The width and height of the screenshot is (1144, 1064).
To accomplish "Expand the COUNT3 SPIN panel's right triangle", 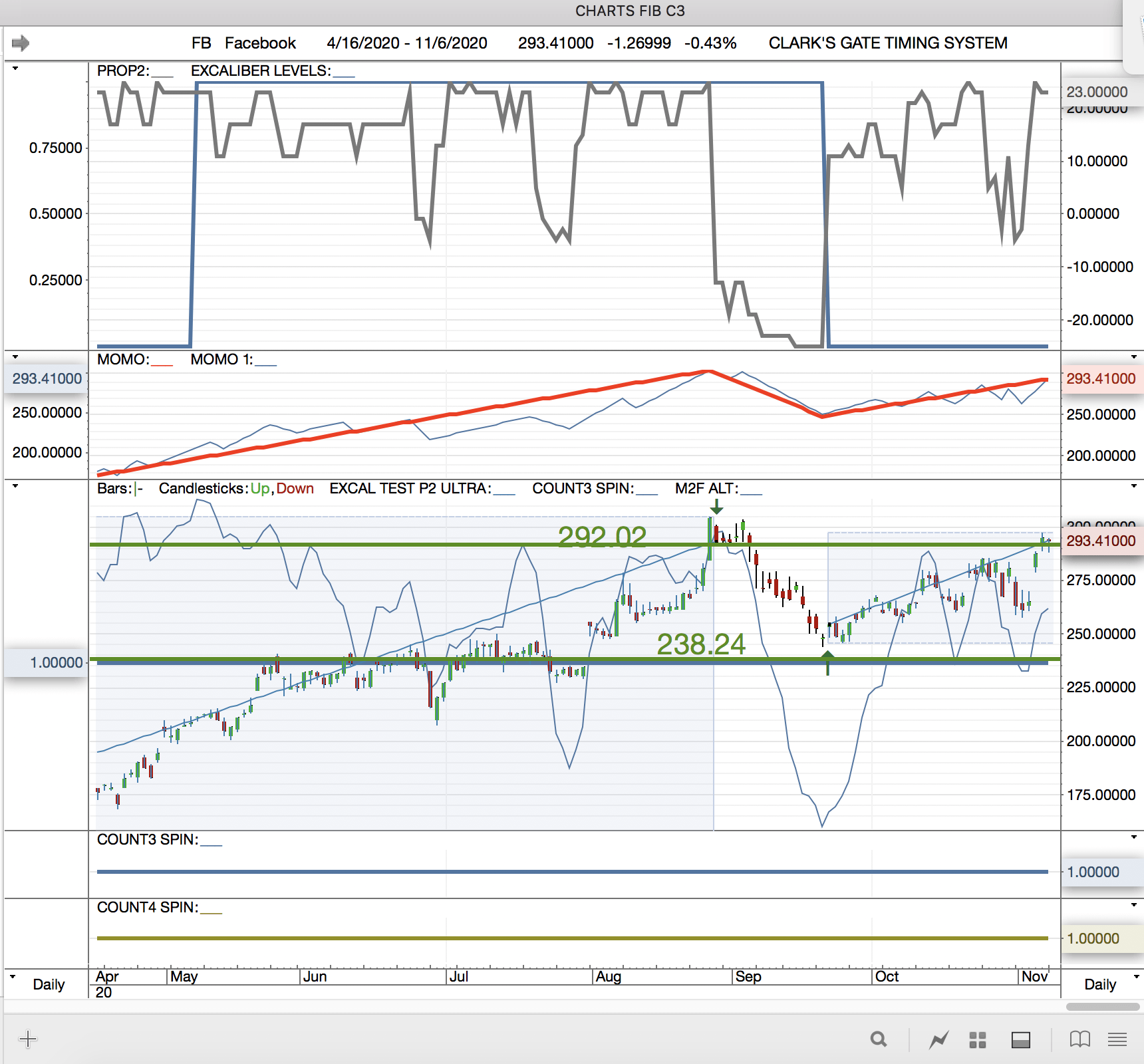I will (1134, 837).
